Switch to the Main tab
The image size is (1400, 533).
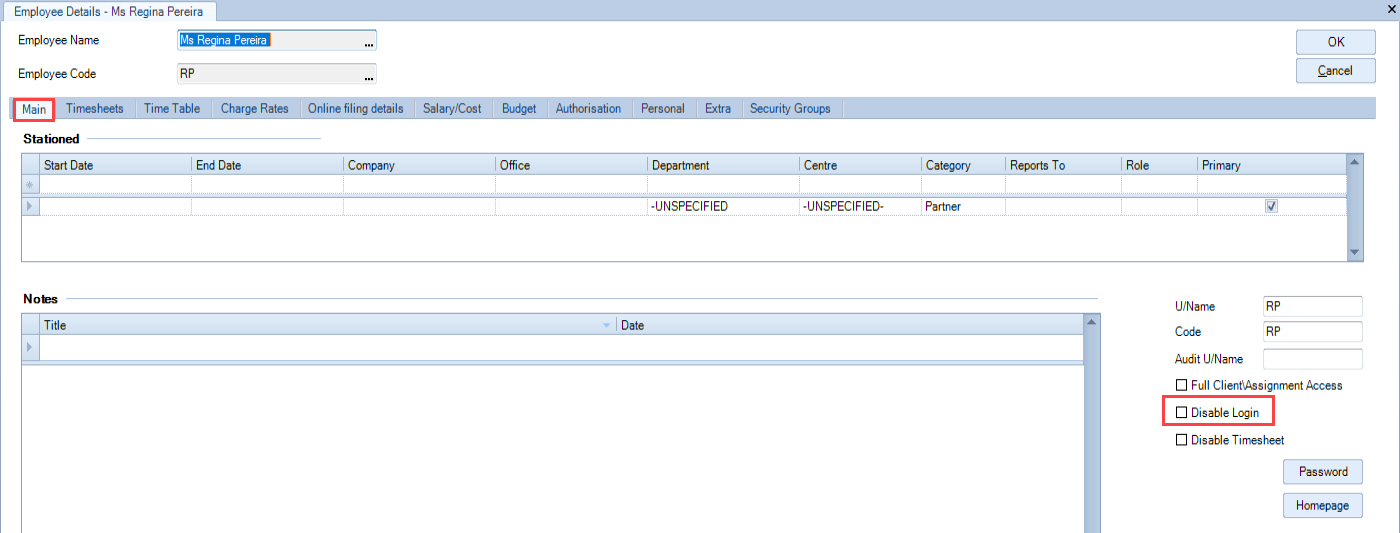click(34, 109)
